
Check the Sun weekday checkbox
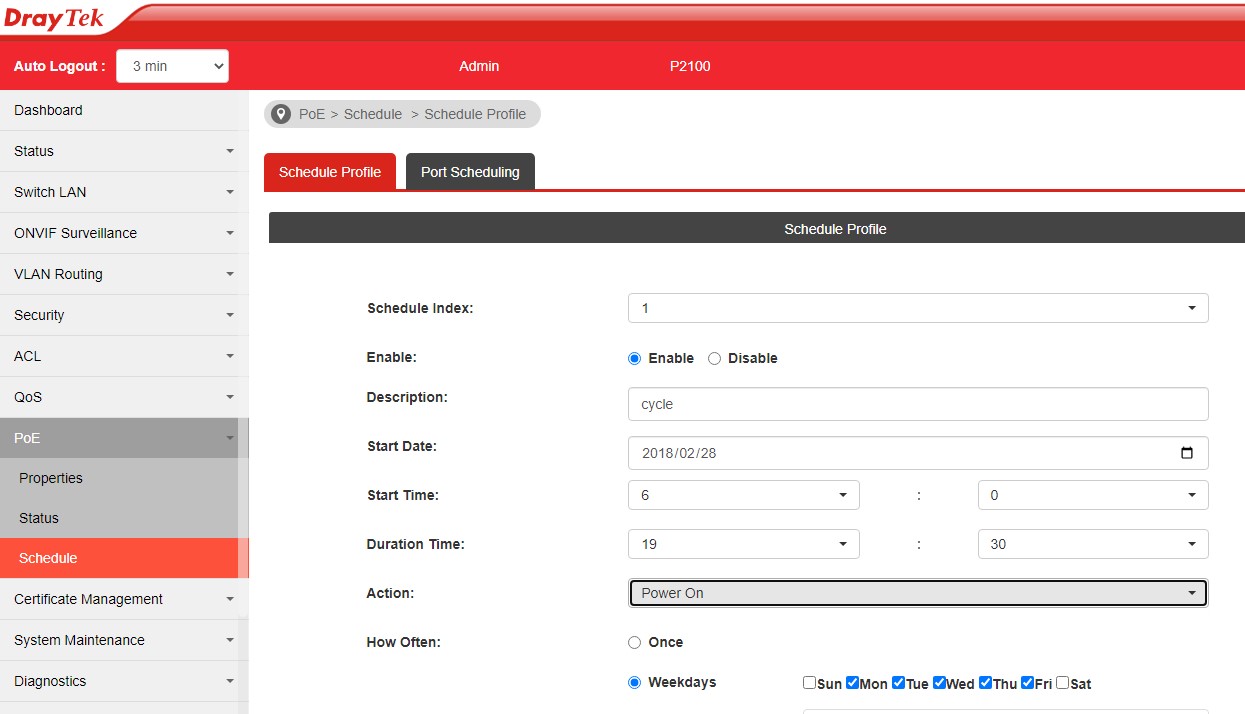point(809,683)
